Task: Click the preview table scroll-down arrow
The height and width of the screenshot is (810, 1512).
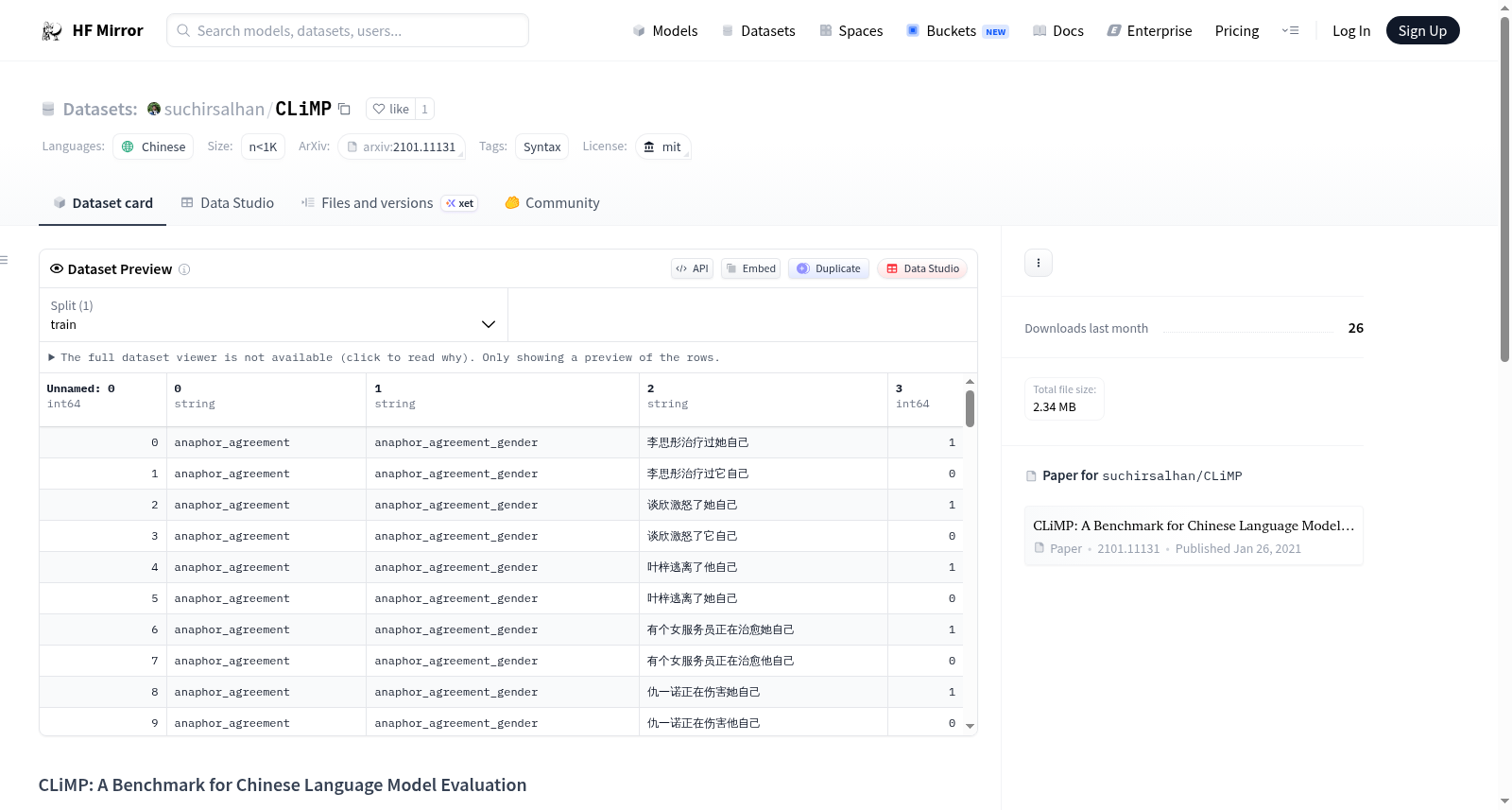Action: (x=970, y=726)
